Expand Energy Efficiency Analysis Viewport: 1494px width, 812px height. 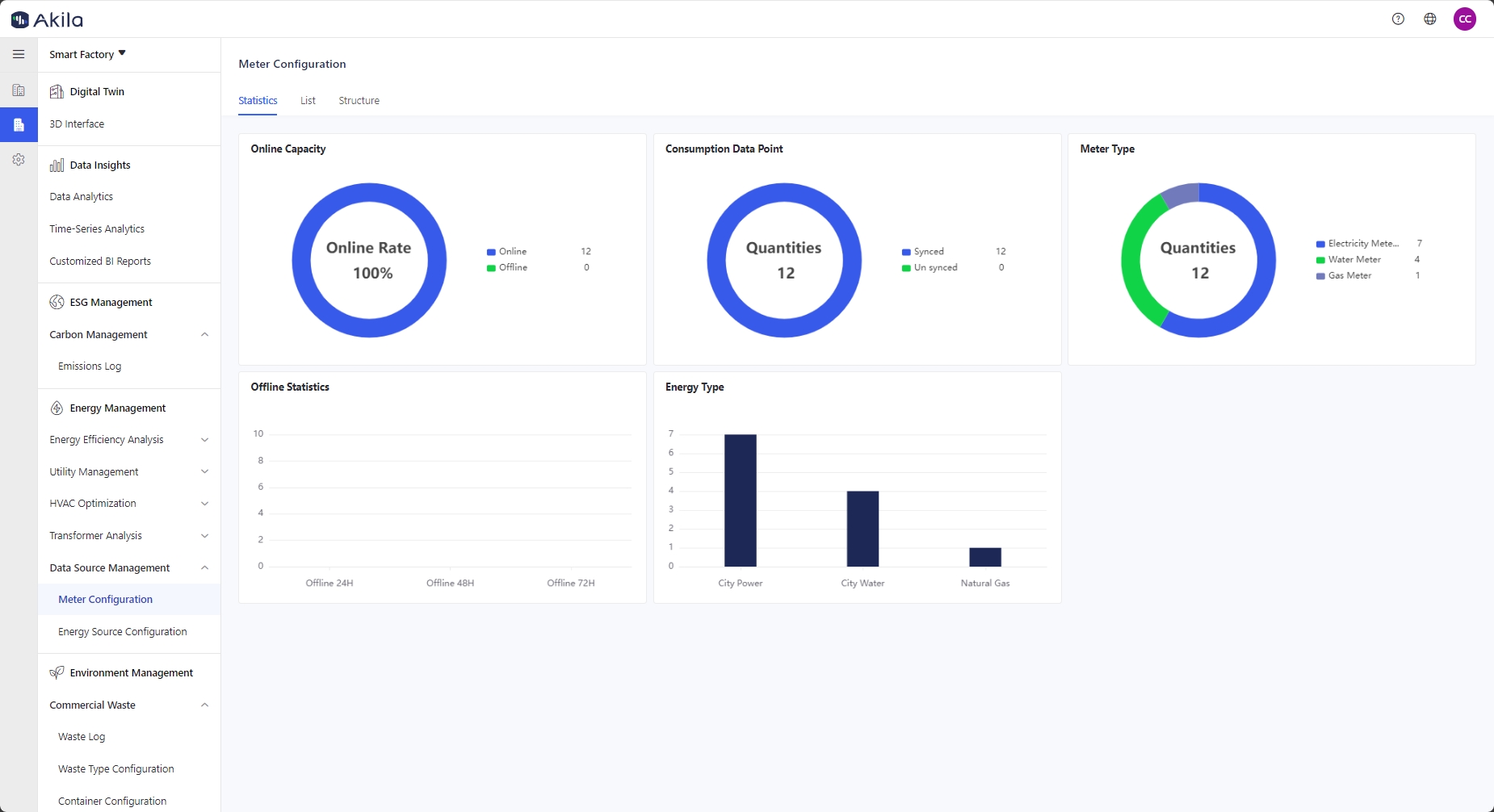pyautogui.click(x=204, y=440)
